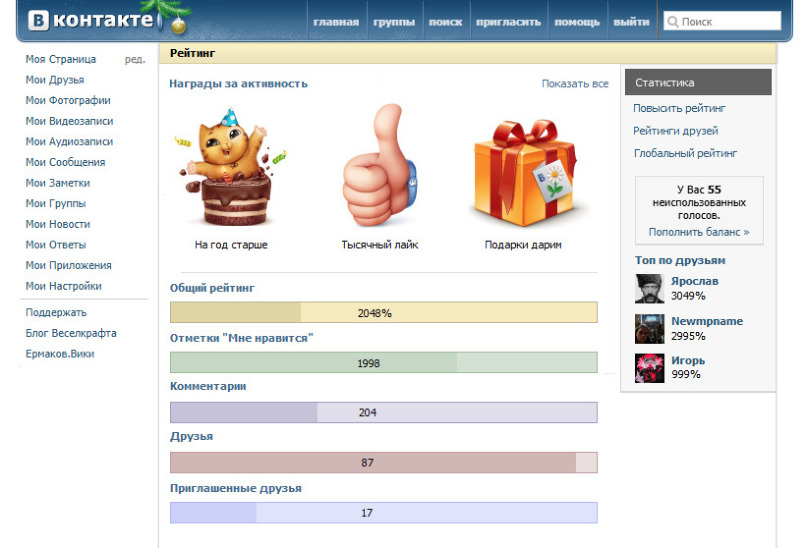Open Мои Фотографии

pyautogui.click(x=68, y=100)
